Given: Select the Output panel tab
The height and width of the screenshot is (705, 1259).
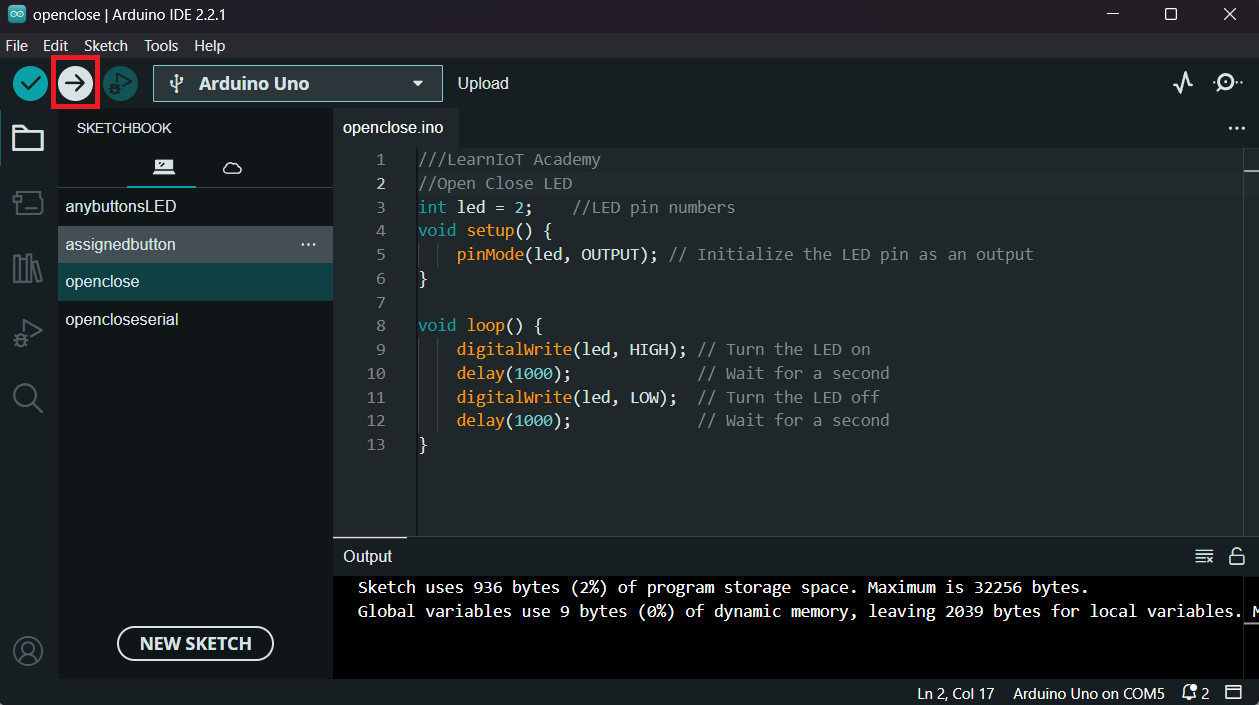Looking at the screenshot, I should [x=368, y=556].
